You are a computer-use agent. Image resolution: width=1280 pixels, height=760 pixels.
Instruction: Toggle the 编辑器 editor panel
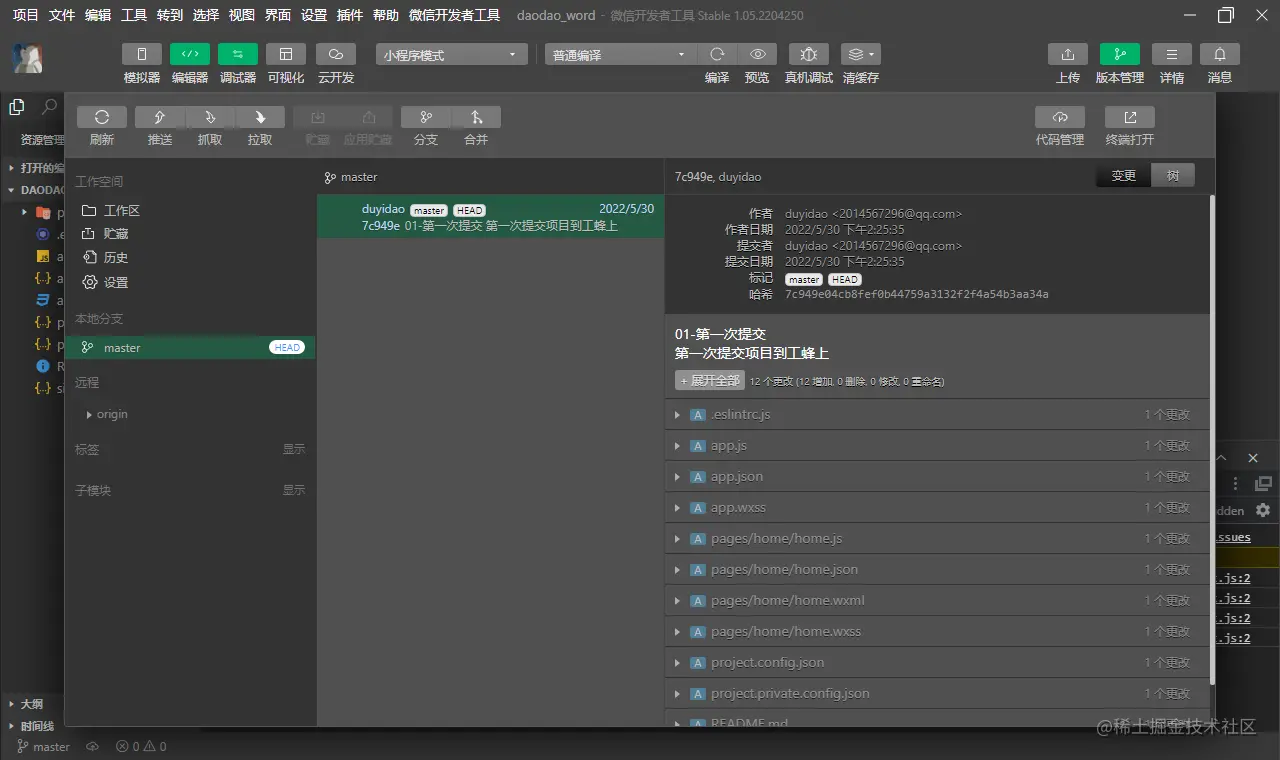point(190,54)
